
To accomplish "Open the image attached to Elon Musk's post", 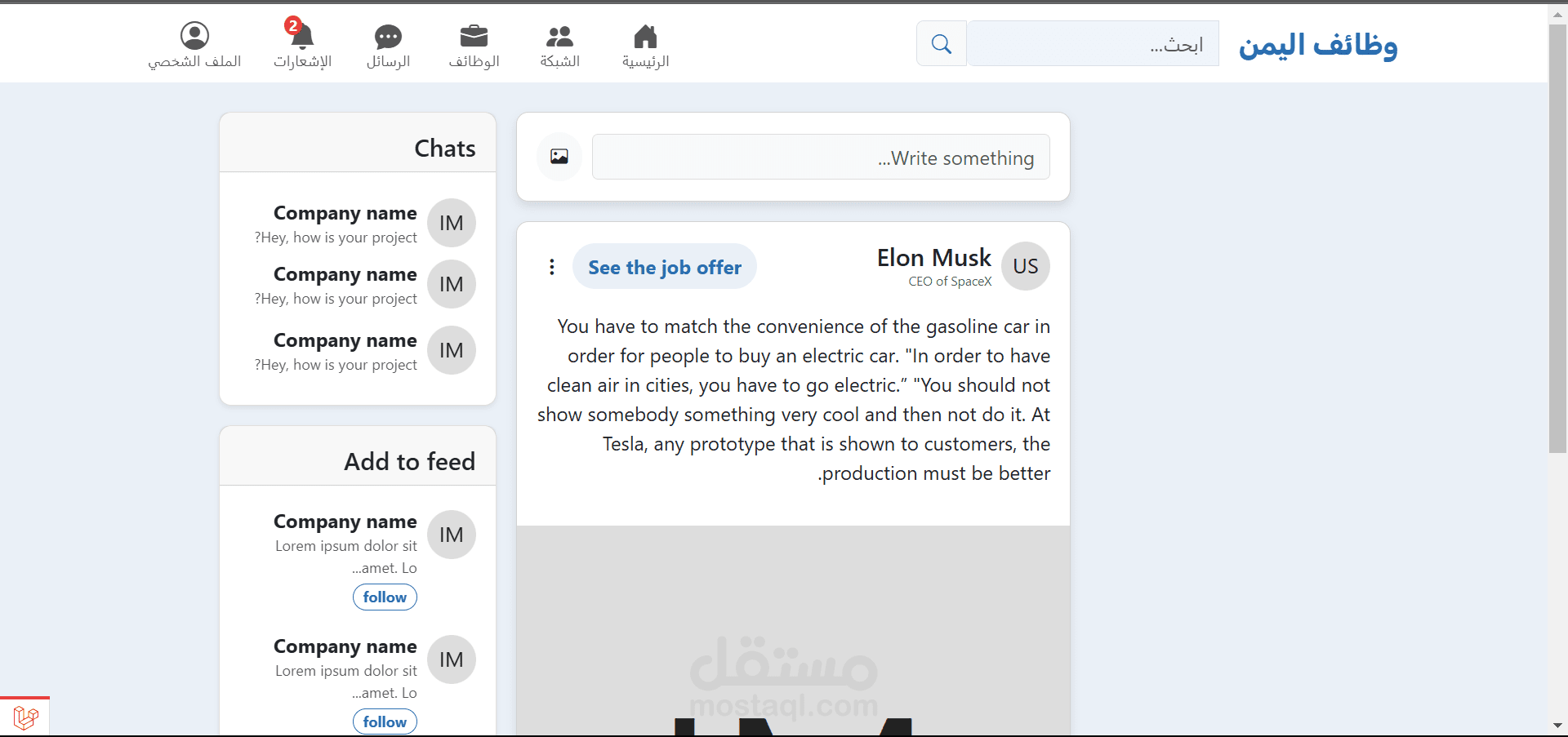I will (x=794, y=631).
